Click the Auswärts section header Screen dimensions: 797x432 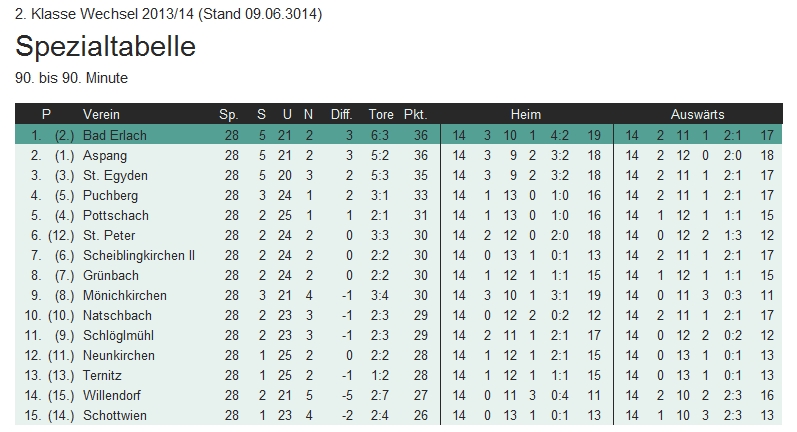point(697,115)
